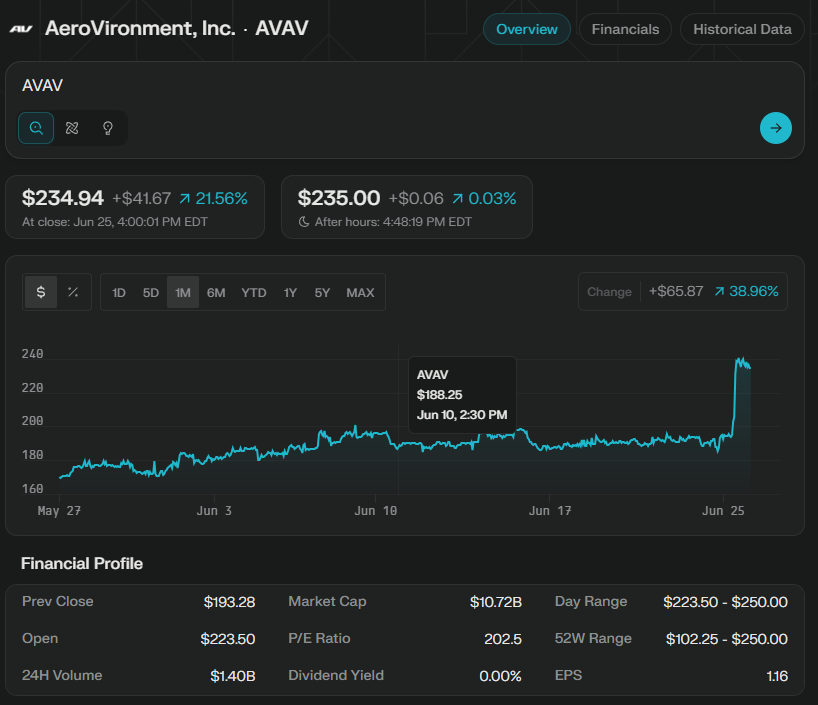Click the $234.94 closing price card

pyautogui.click(x=135, y=207)
